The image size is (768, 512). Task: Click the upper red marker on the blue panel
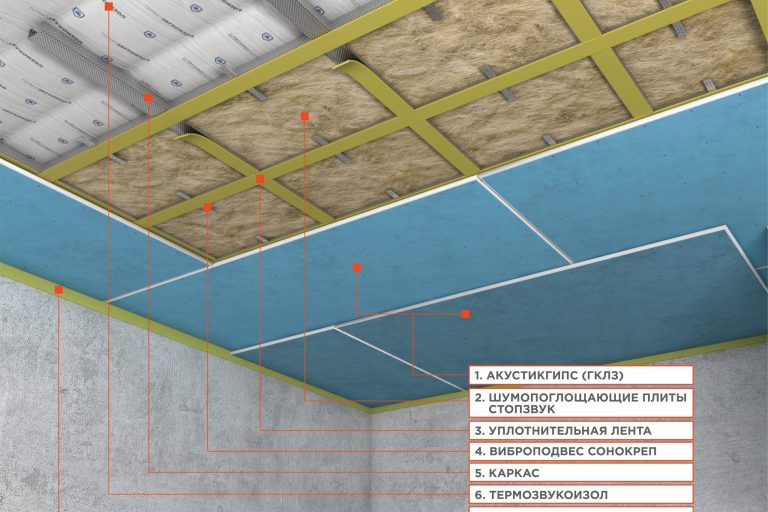357,267
